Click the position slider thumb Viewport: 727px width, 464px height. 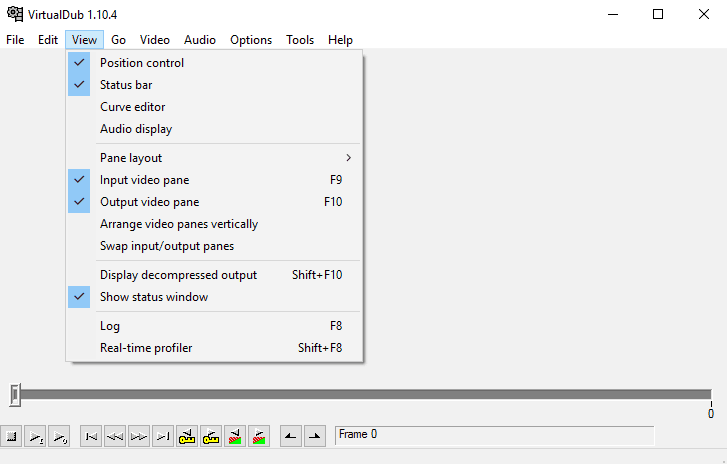(15, 395)
